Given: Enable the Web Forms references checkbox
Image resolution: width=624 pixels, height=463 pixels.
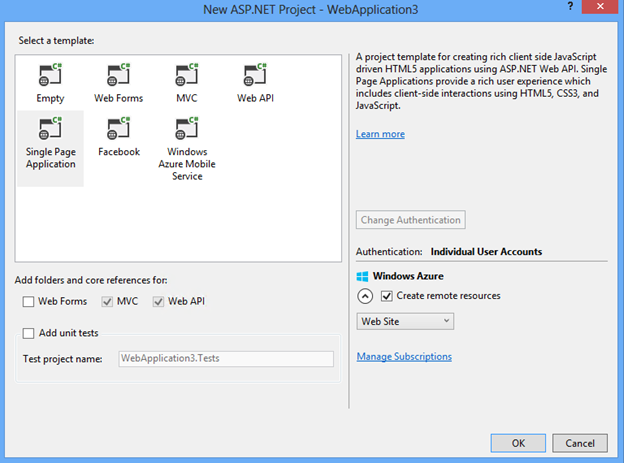Looking at the screenshot, I should click(28, 301).
